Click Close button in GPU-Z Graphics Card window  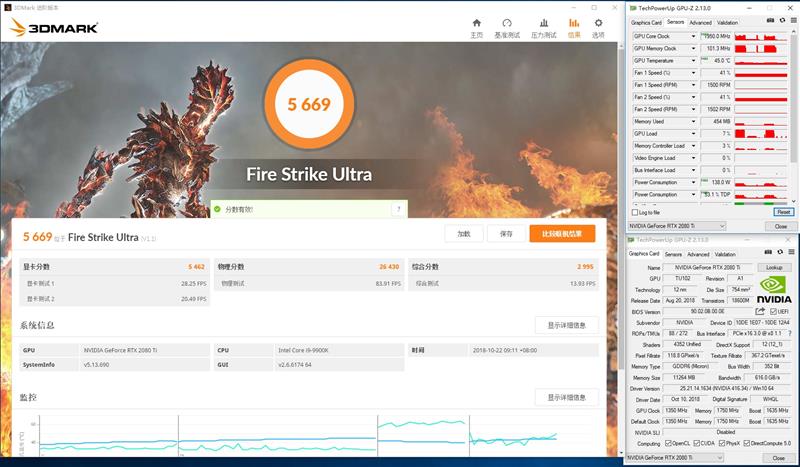778,458
